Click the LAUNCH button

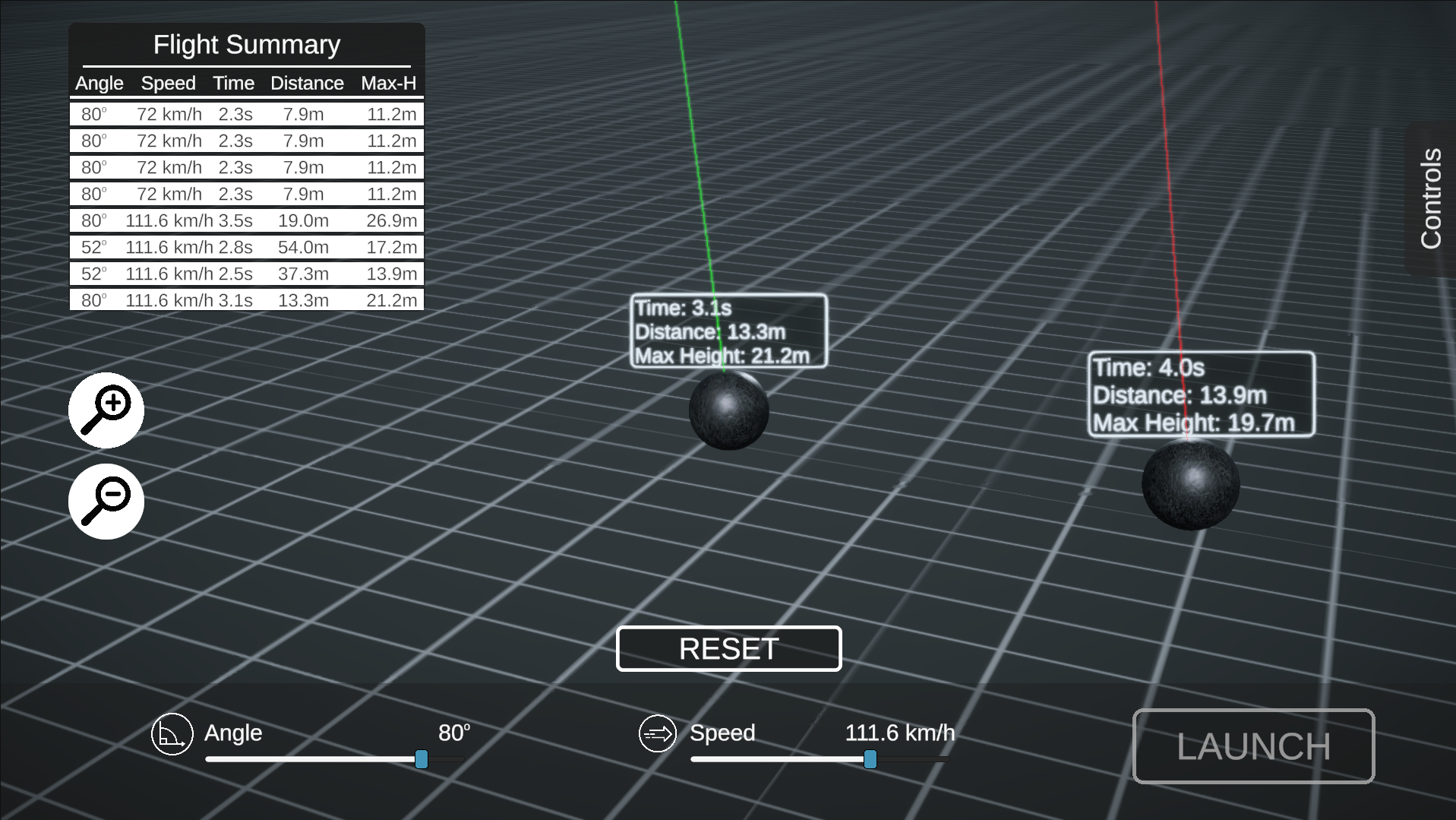click(1254, 746)
